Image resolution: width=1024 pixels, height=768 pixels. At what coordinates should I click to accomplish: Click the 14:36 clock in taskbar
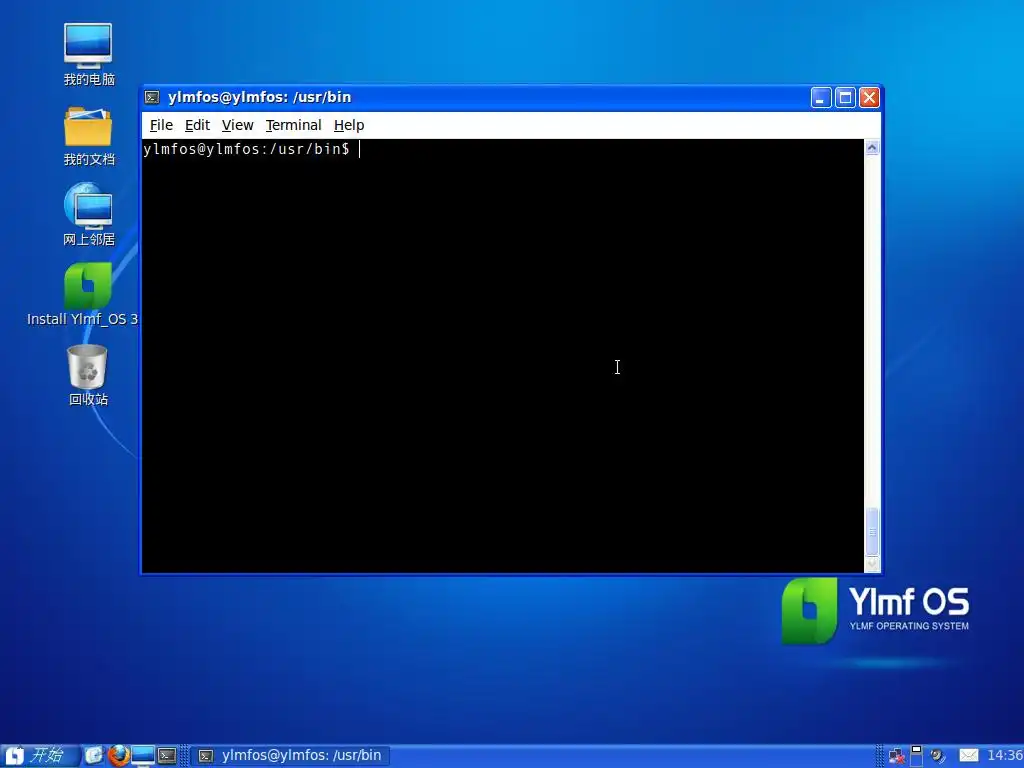(1005, 756)
